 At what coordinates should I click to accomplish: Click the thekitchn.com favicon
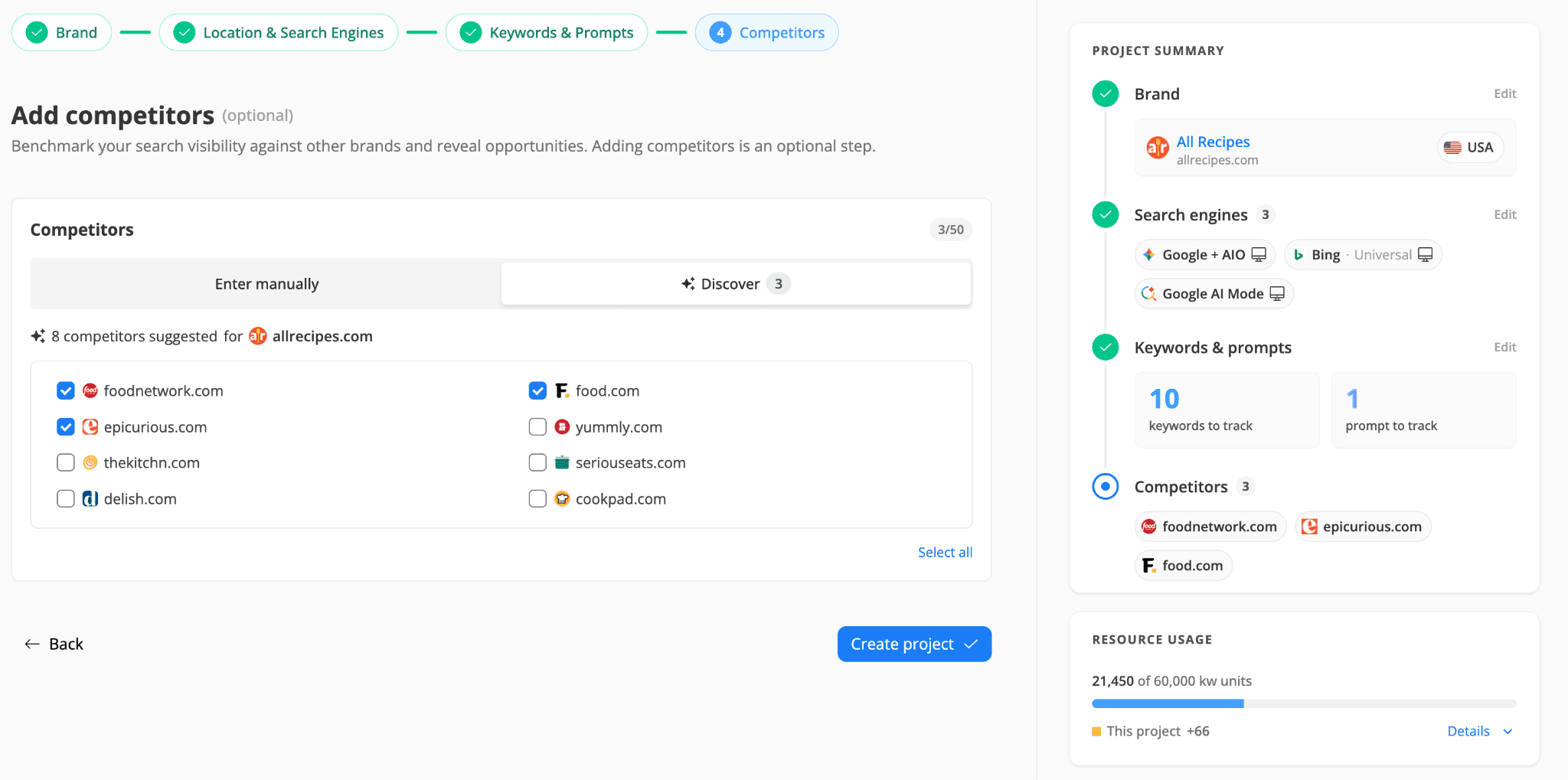tap(90, 463)
